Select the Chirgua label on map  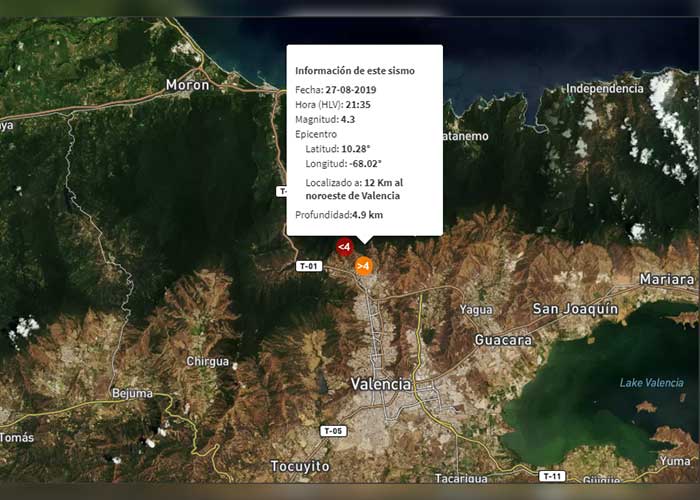click(x=207, y=361)
